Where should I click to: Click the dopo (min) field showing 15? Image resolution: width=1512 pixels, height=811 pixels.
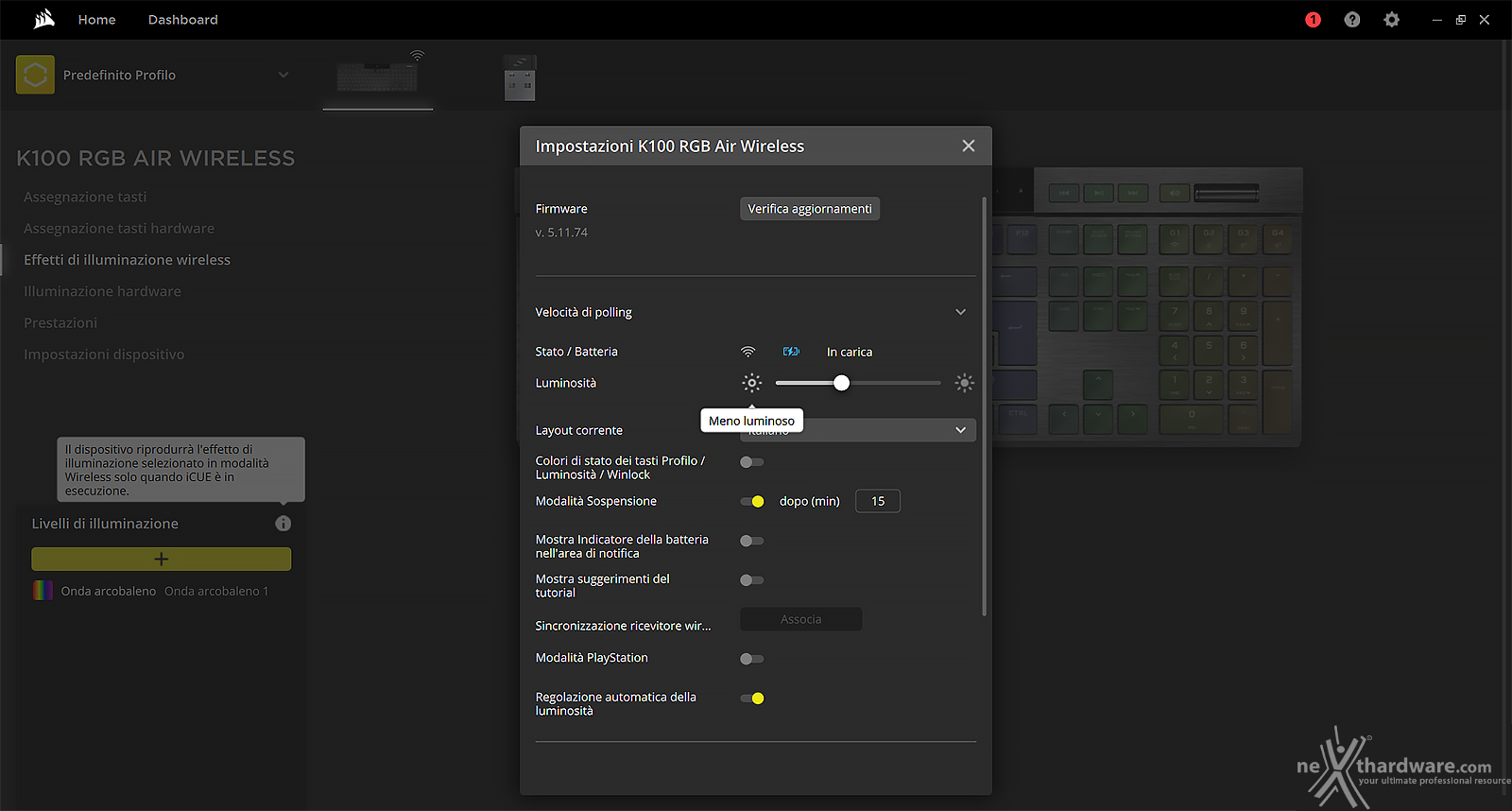click(878, 501)
